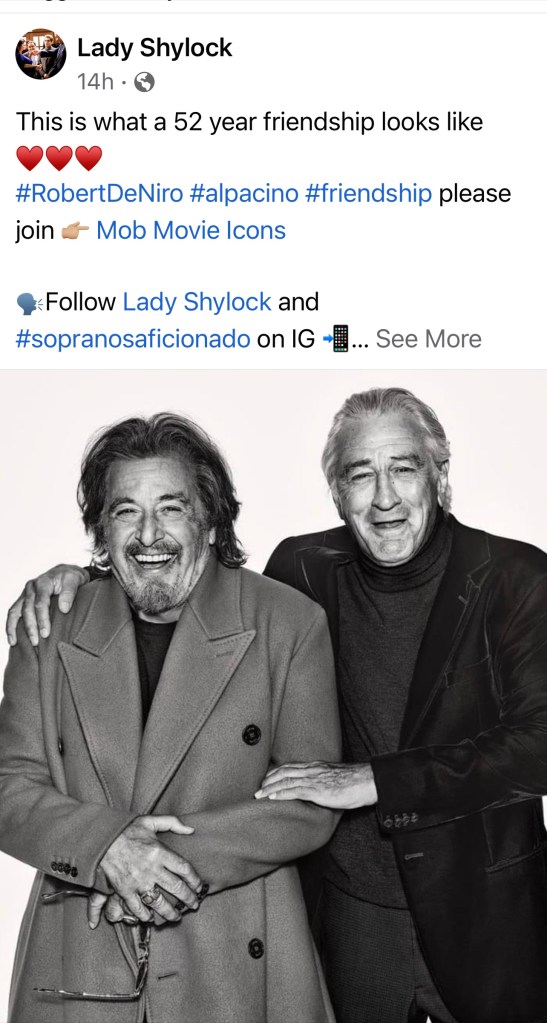
Task: Tap the mobile phone emoji after IG
Action: point(336,339)
